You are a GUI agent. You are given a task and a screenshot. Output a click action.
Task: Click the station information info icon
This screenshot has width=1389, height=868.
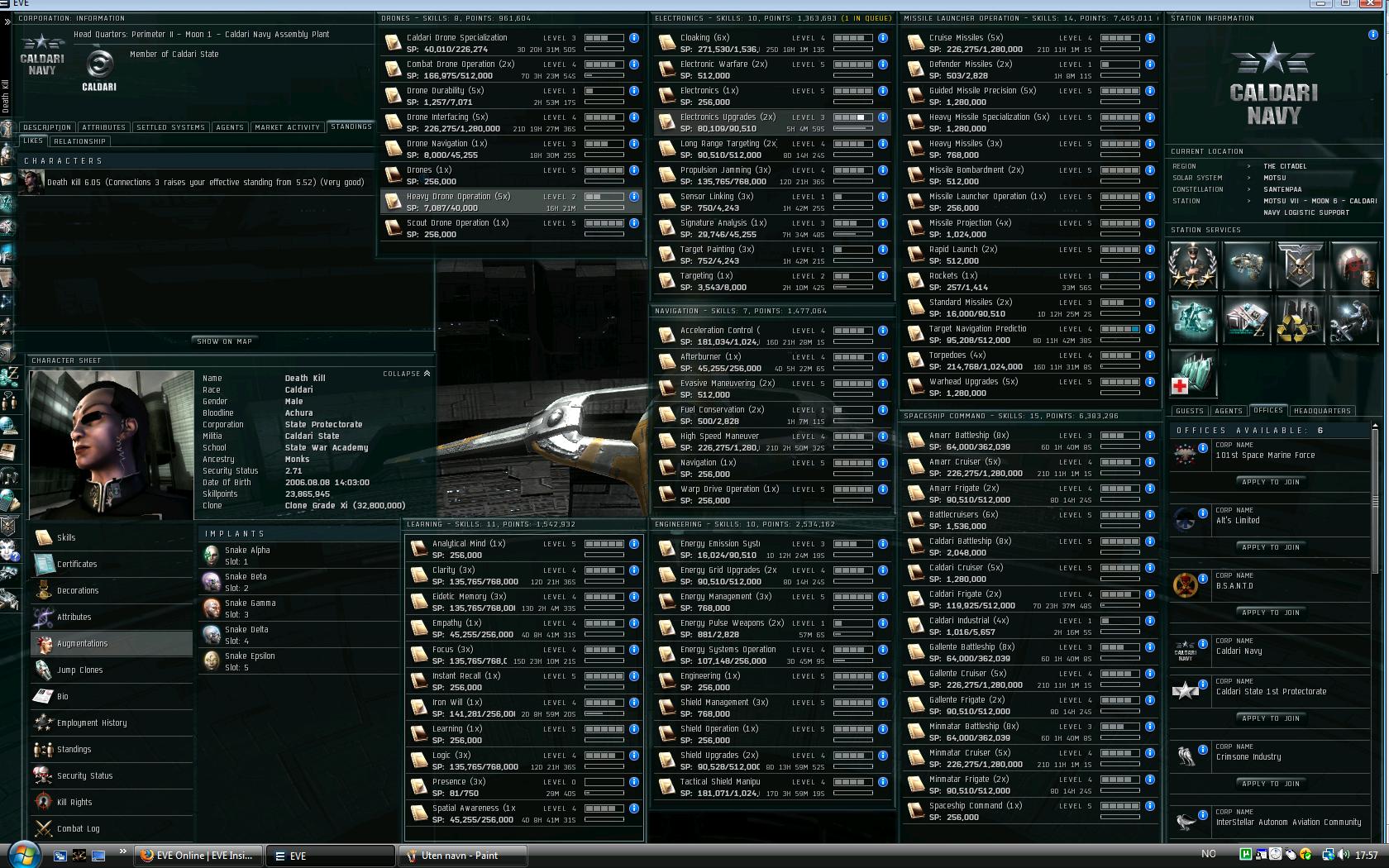(x=1373, y=35)
